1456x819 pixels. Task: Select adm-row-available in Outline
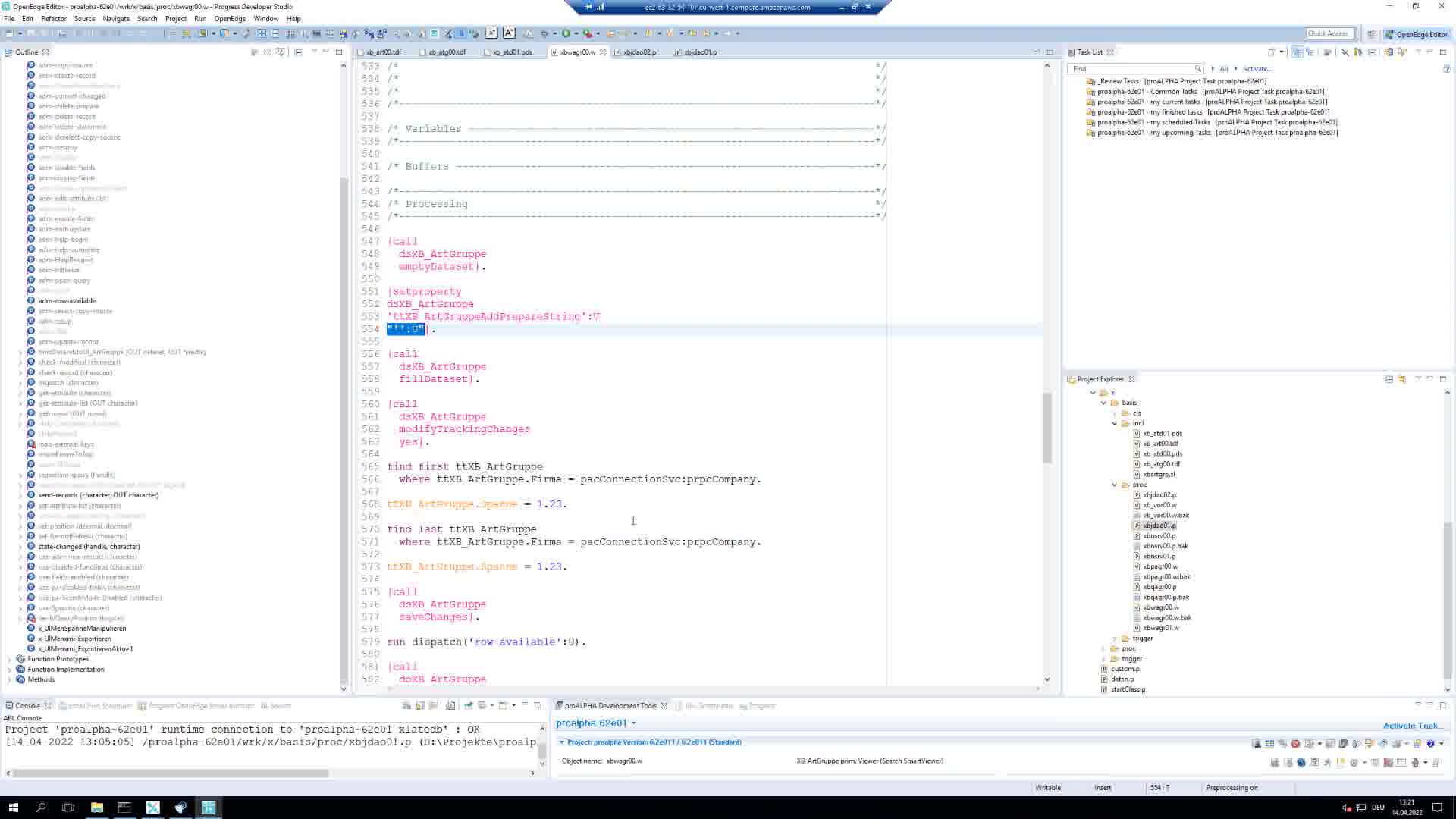[67, 301]
